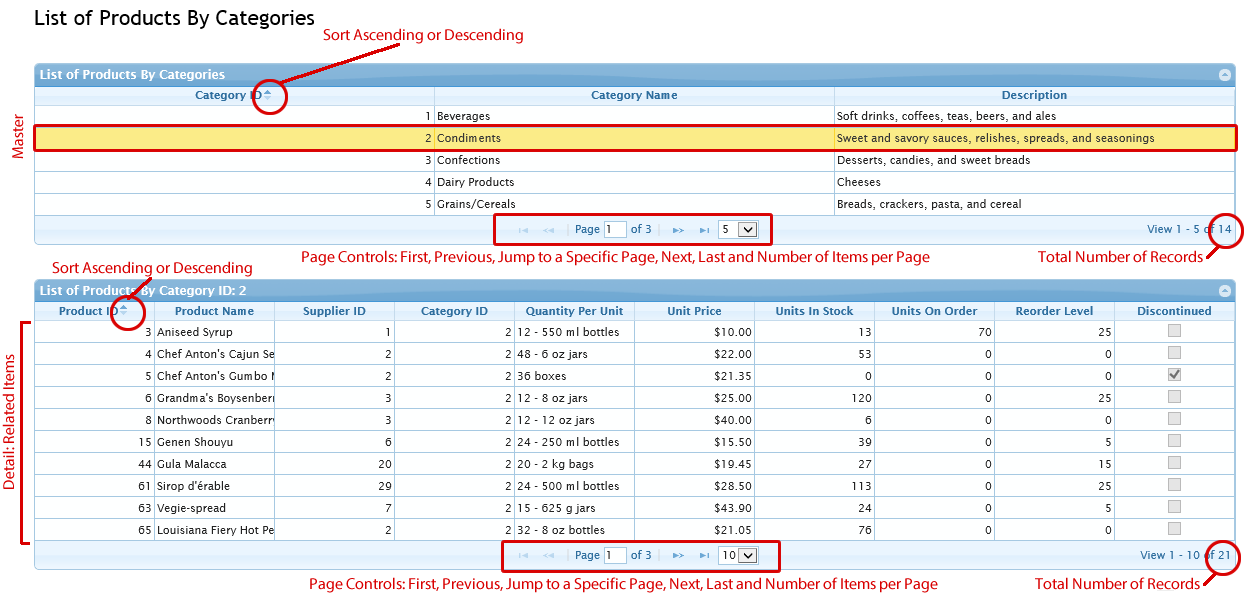Viewport: 1247px width, 603px height.
Task: Click the $43.90 unit price cell
Action: pyautogui.click(x=694, y=508)
